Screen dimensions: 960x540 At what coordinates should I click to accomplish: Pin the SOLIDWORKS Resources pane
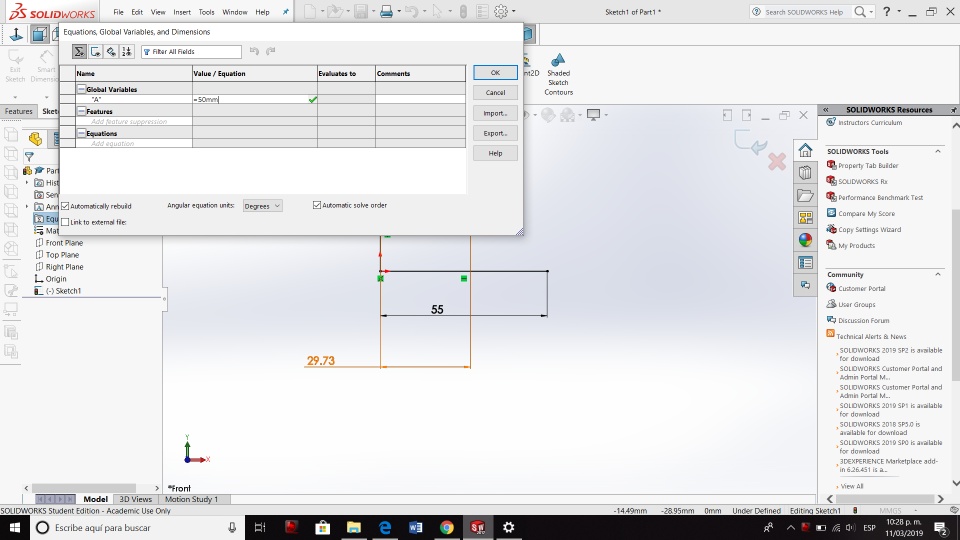pos(953,110)
